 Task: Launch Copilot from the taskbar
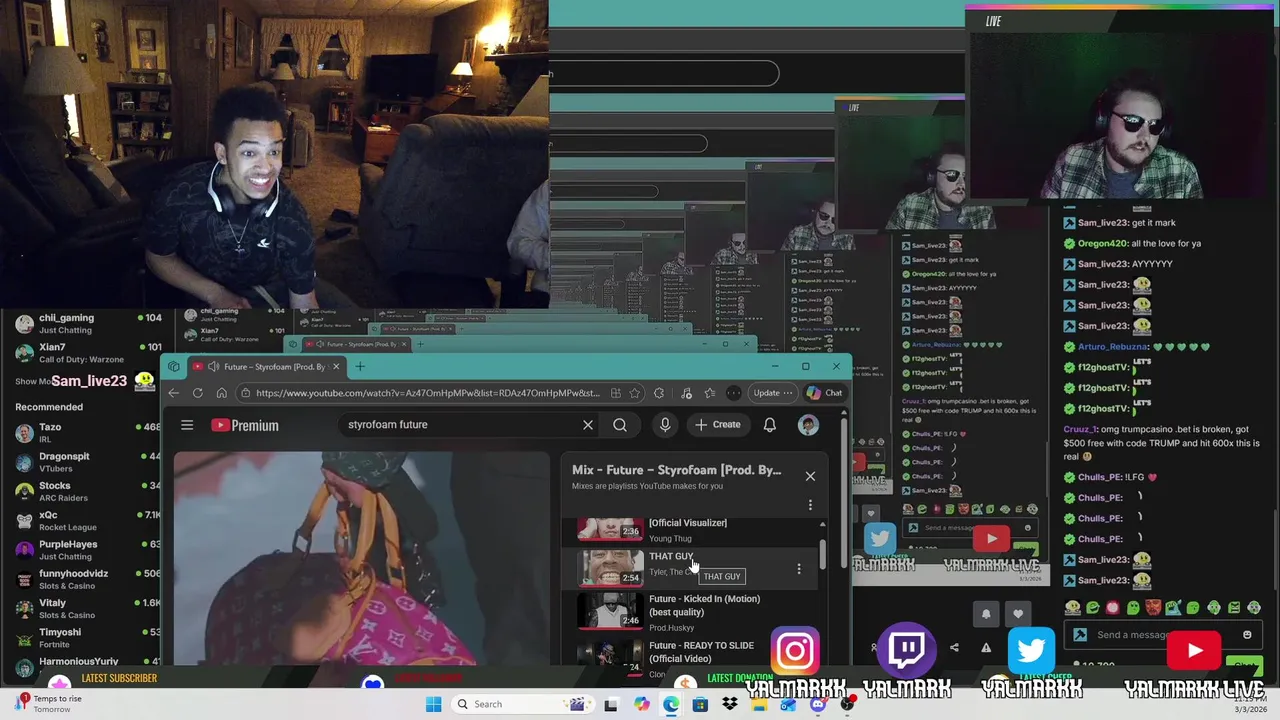(x=641, y=704)
